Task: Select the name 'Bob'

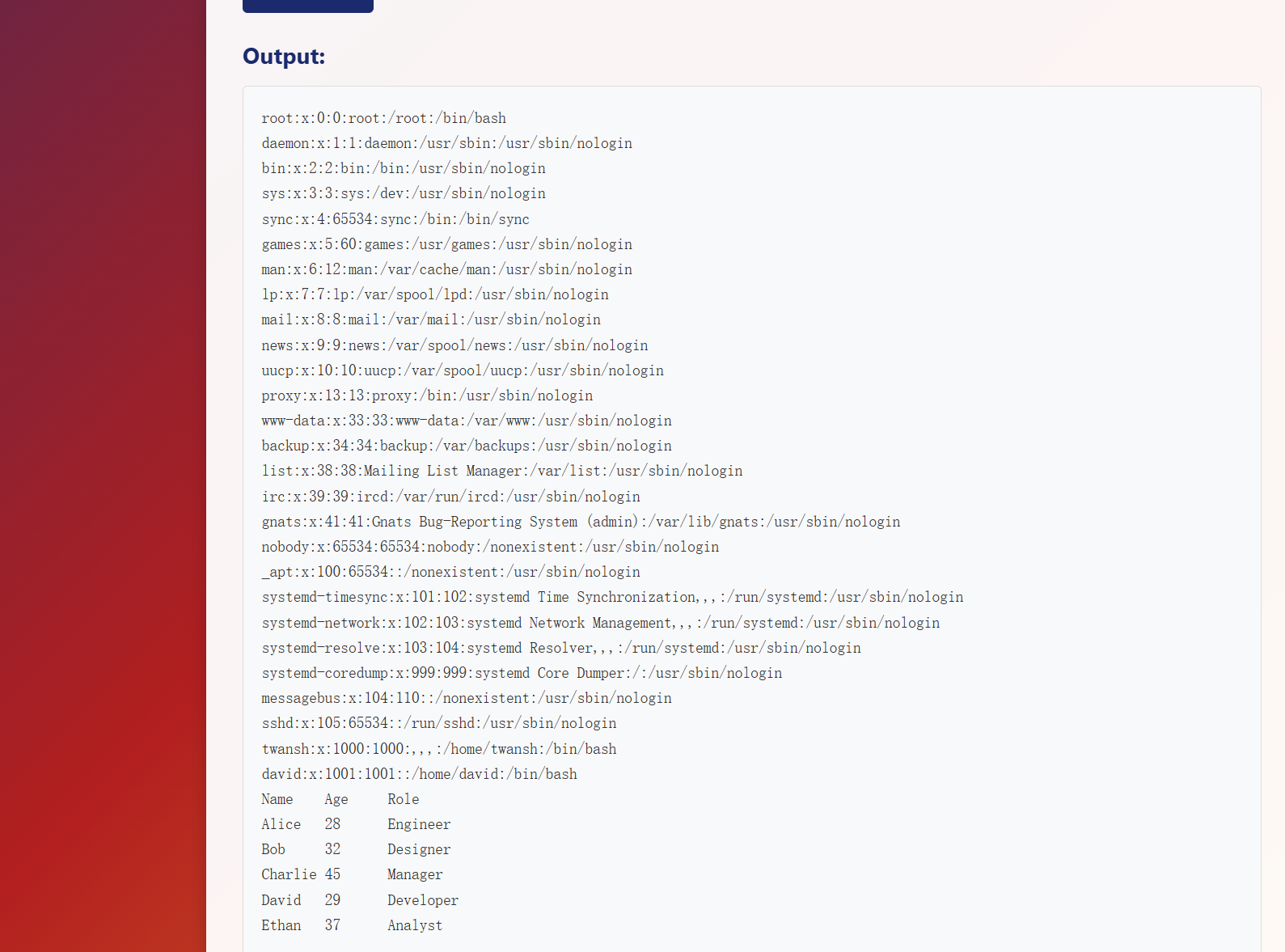Action: tap(273, 849)
